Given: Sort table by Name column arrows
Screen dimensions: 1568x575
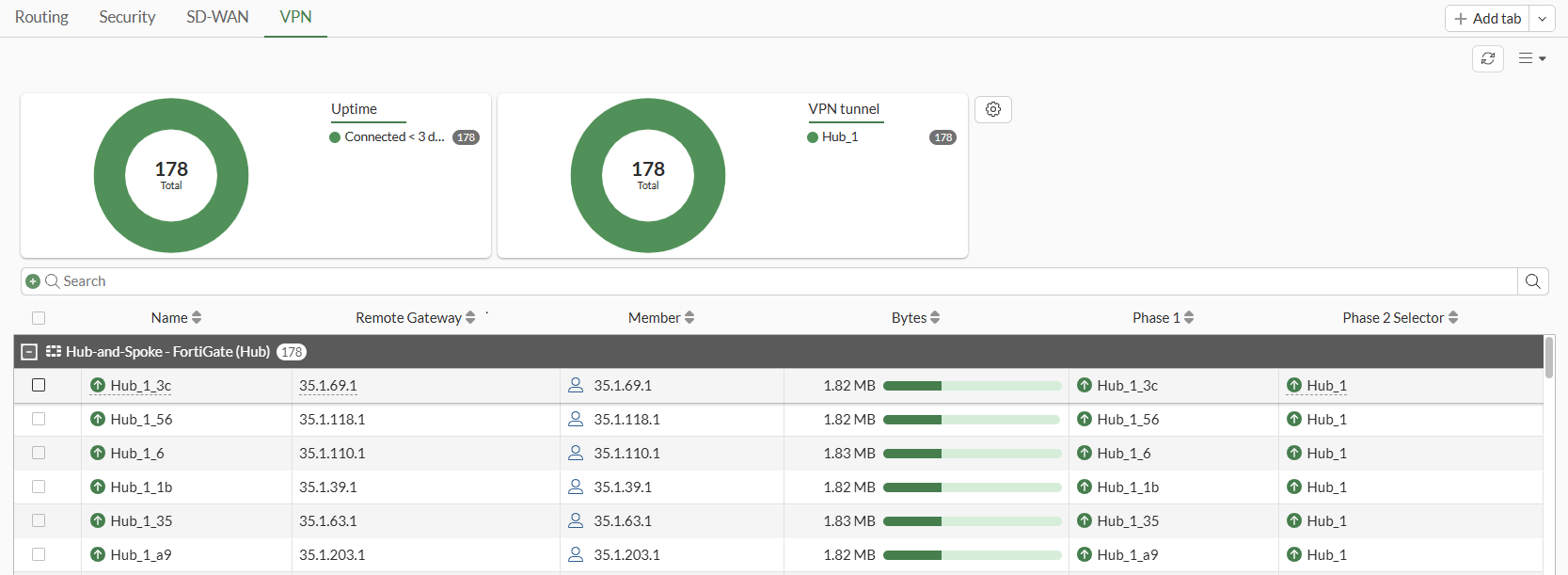Looking at the screenshot, I should coord(197,318).
